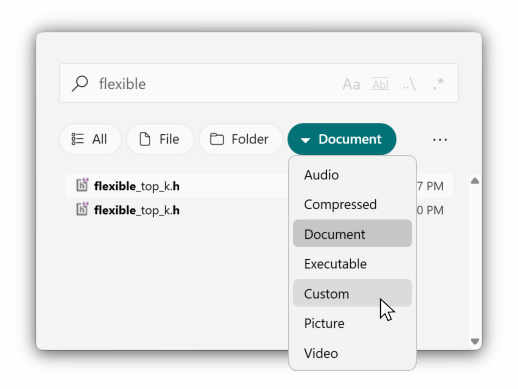The height and width of the screenshot is (389, 518).
Task: Toggle the whole word match option
Action: point(380,84)
